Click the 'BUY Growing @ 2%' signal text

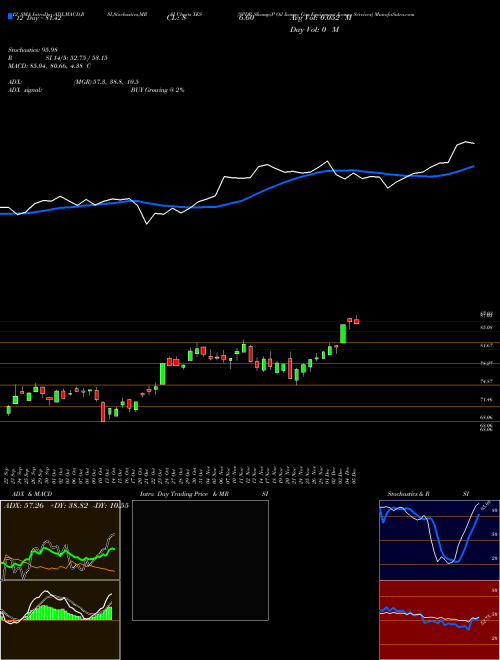tap(157, 90)
